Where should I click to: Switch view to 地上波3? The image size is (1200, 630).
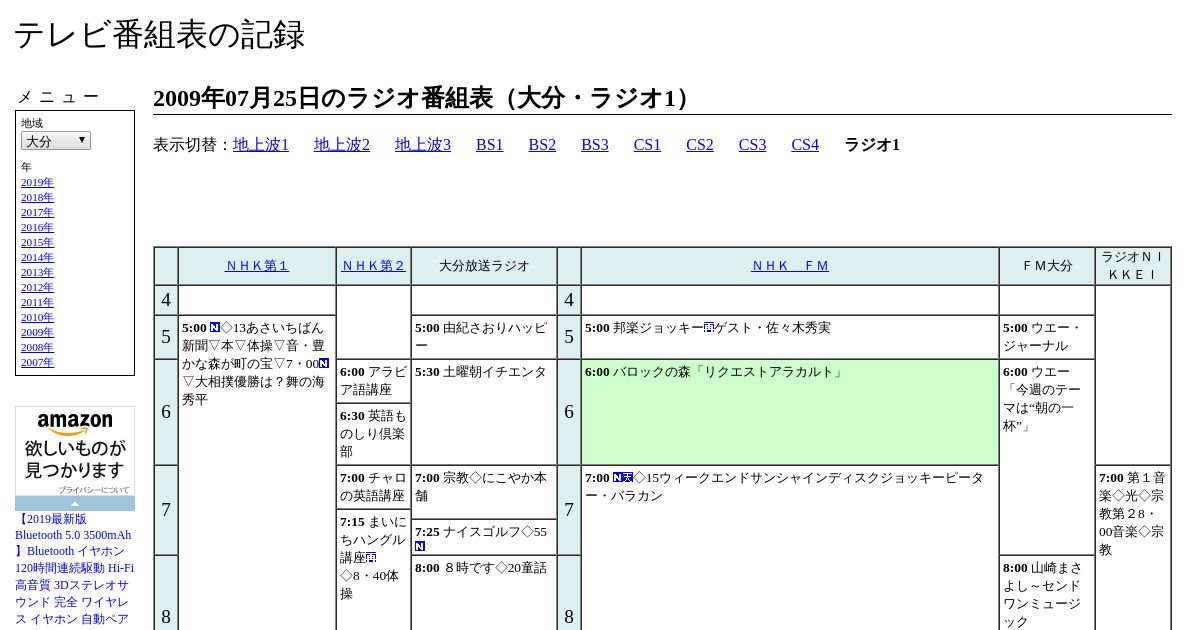pos(423,145)
